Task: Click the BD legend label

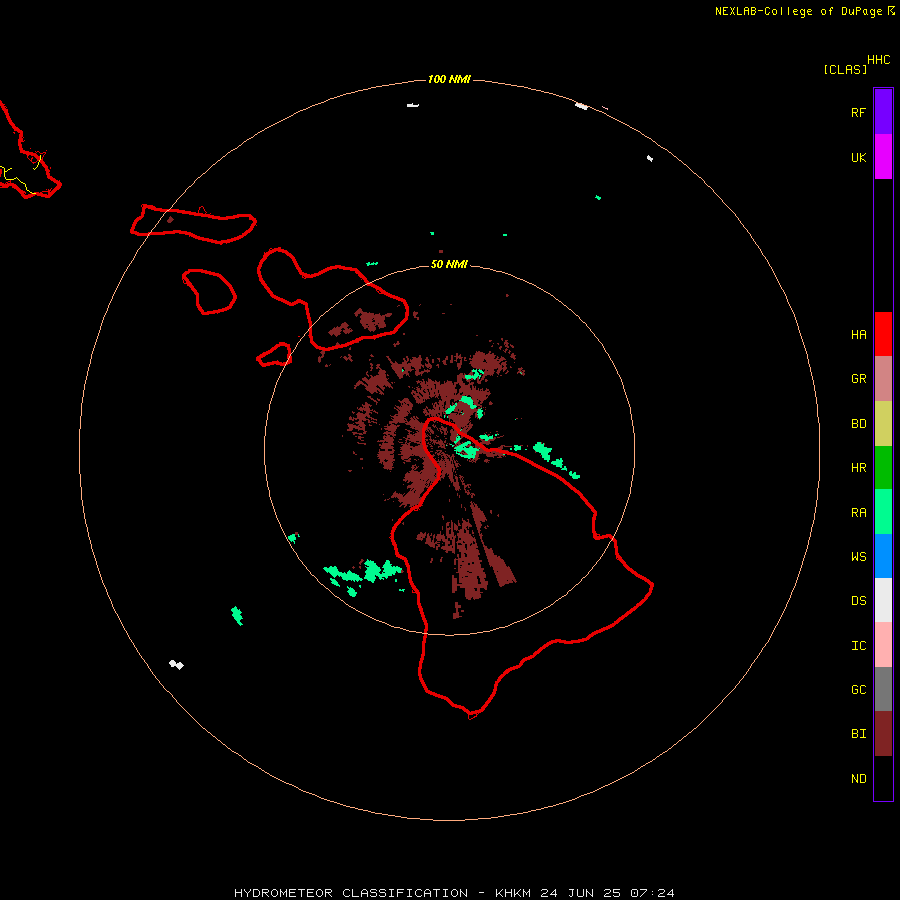Action: (x=858, y=424)
